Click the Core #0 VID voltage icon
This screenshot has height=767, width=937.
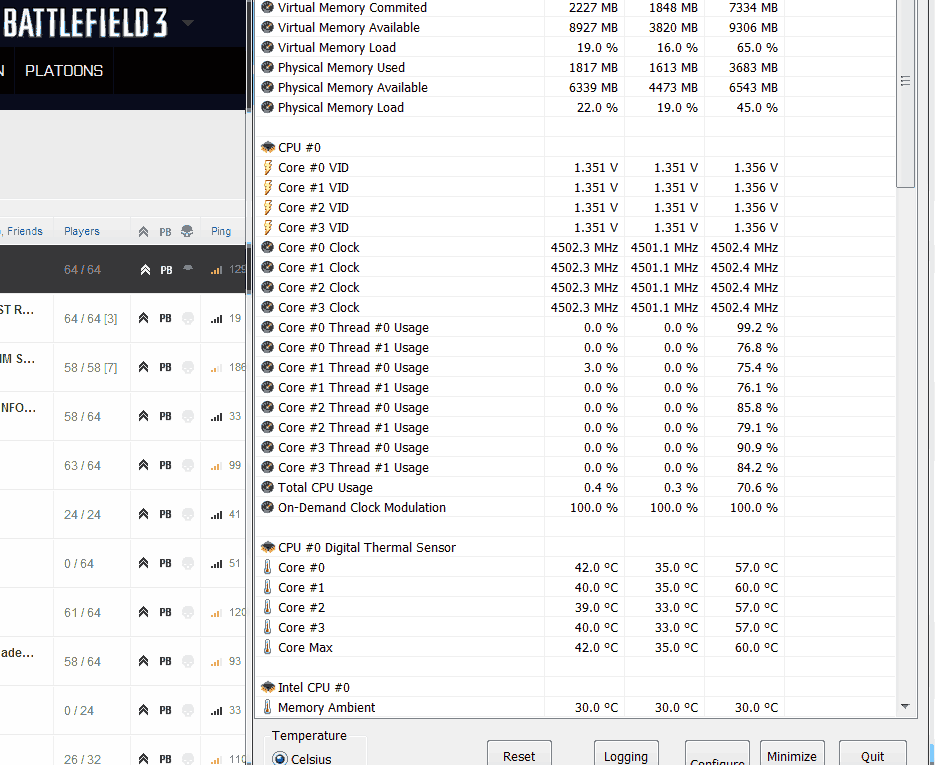coord(268,168)
